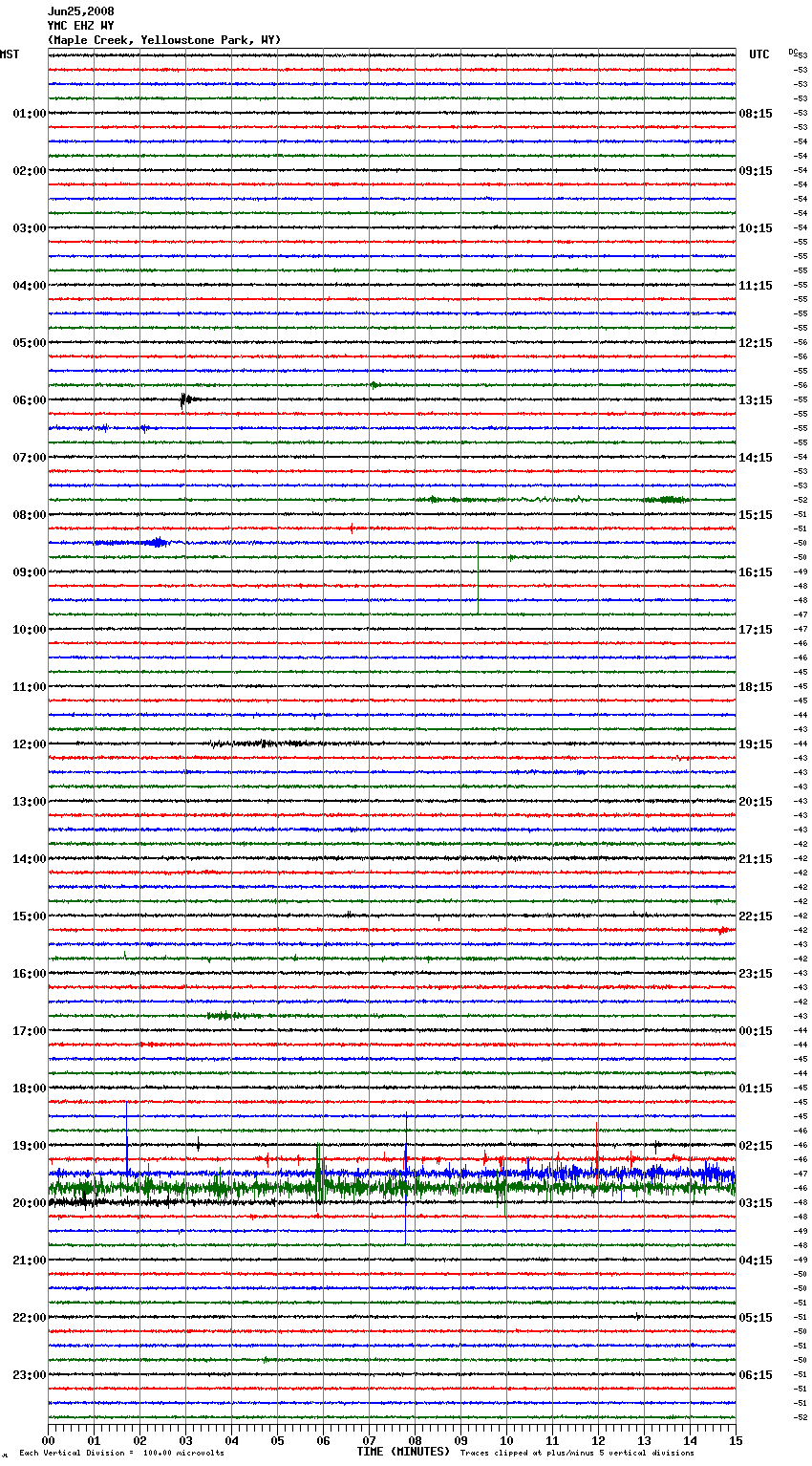Viewport: 812px width, 1466px height.
Task: Click the 01:15 UTC time label
Action: (756, 1089)
